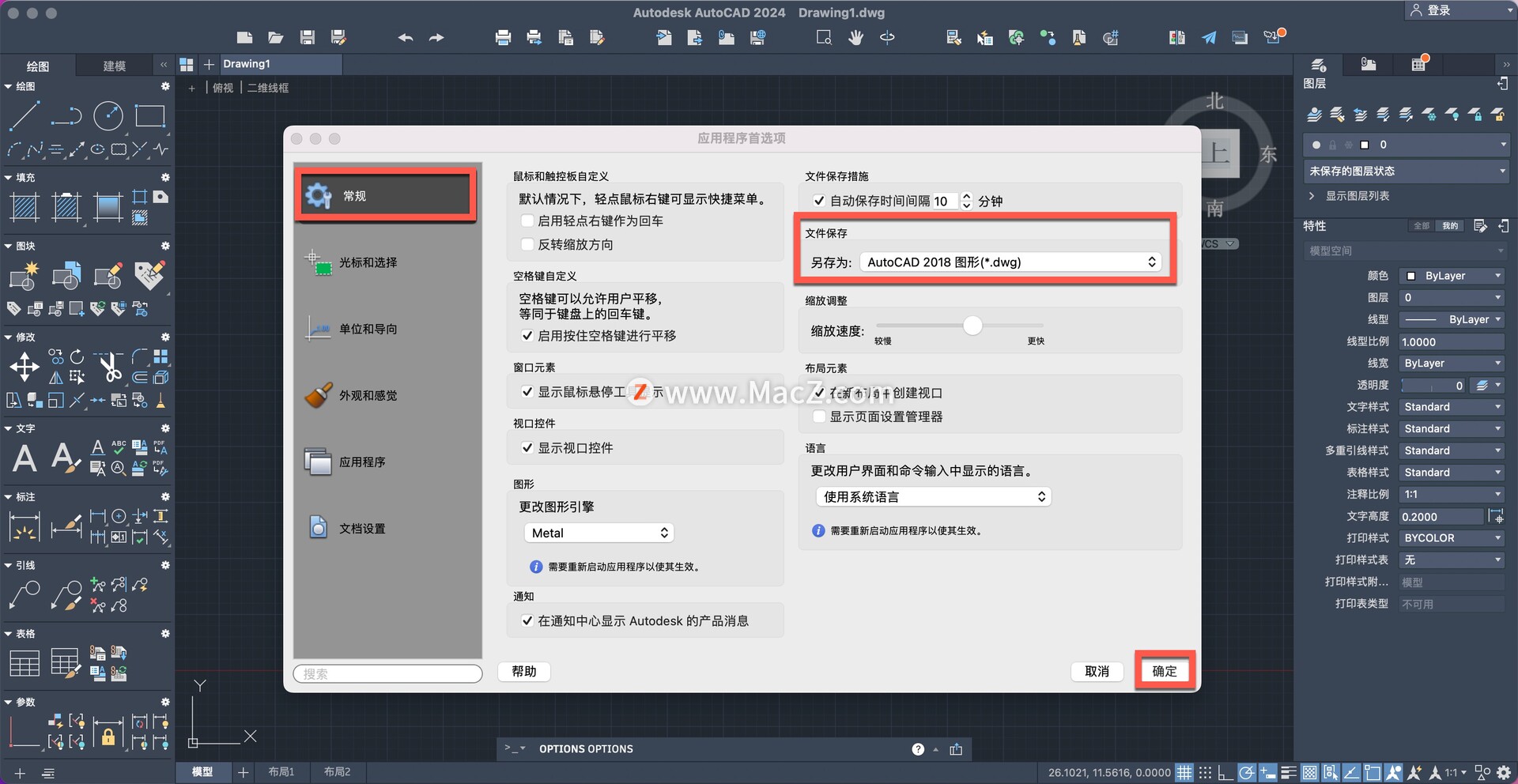
Task: Click the layer 0 color swatch
Action: coord(1364,145)
